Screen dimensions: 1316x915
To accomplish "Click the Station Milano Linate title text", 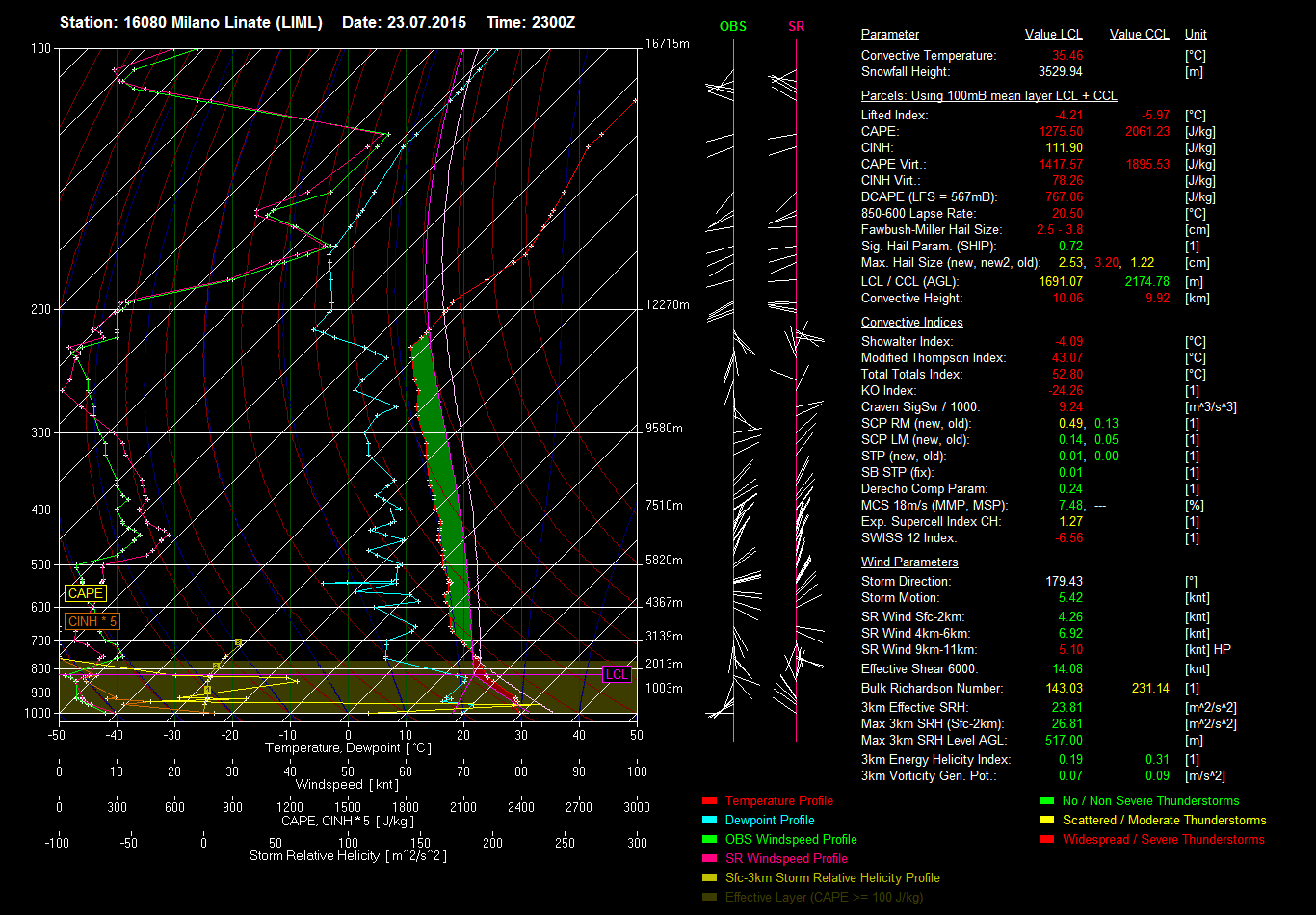I will (x=191, y=22).
